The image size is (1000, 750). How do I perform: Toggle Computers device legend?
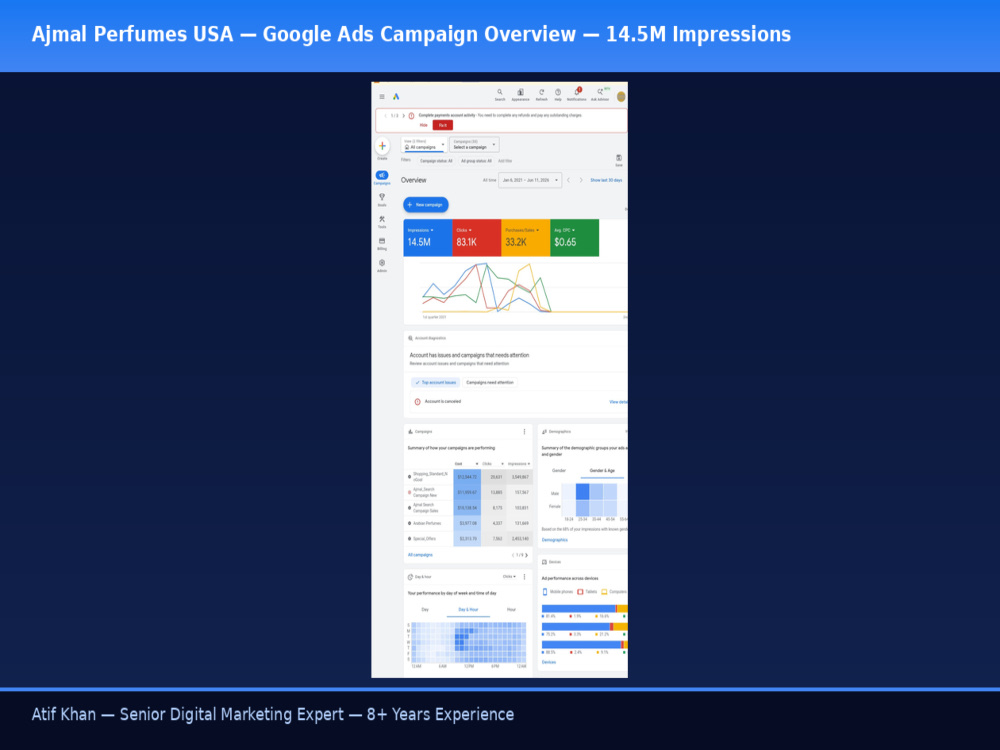614,592
